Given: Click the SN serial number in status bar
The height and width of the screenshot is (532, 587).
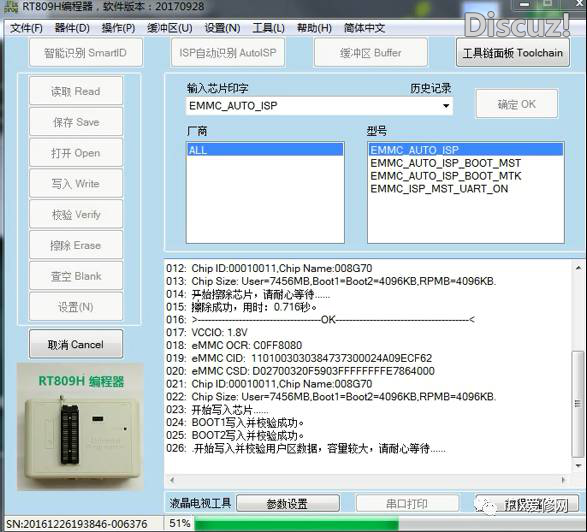Looking at the screenshot, I should 76,524.
